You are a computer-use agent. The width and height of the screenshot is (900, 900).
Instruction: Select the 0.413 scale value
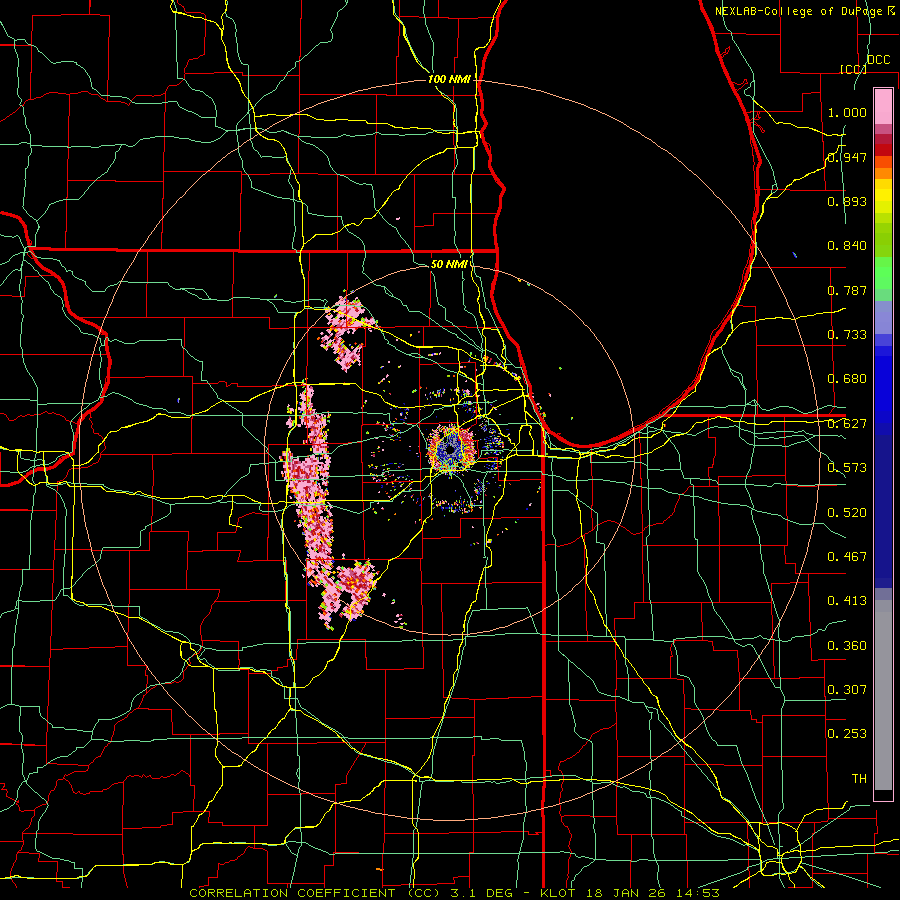point(847,601)
